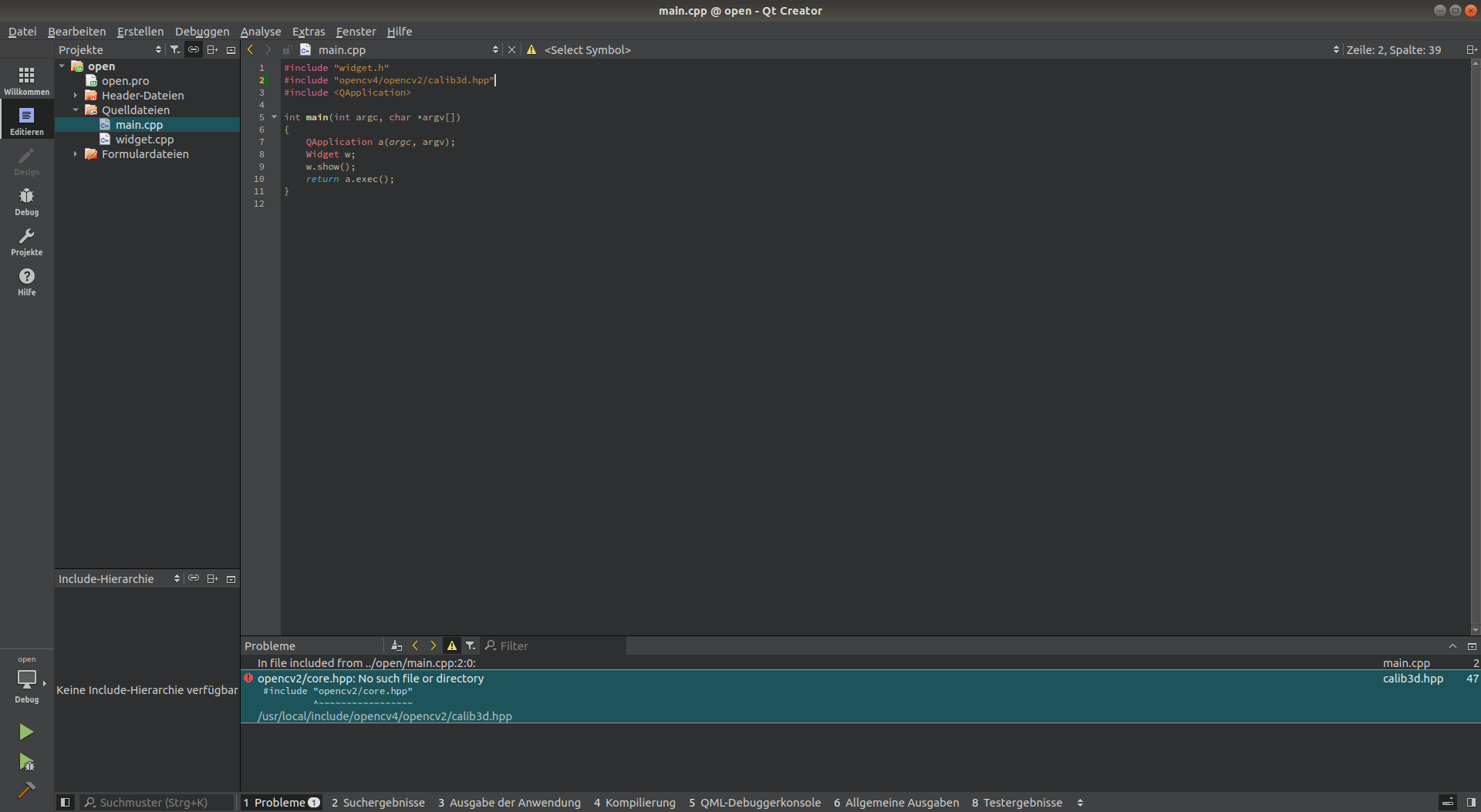Switch to Debug mode in sidebar
1481x812 pixels.
point(26,201)
